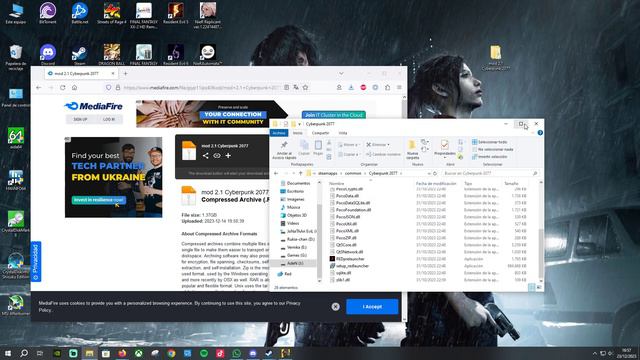Go back in Explorer navigation
Viewport: 640px width, 360px height.
(x=276, y=173)
